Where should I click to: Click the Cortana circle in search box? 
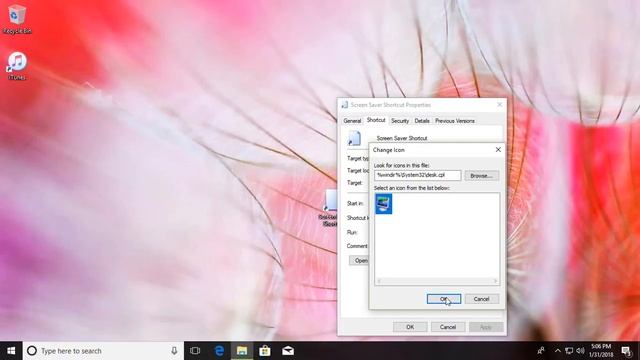32,351
